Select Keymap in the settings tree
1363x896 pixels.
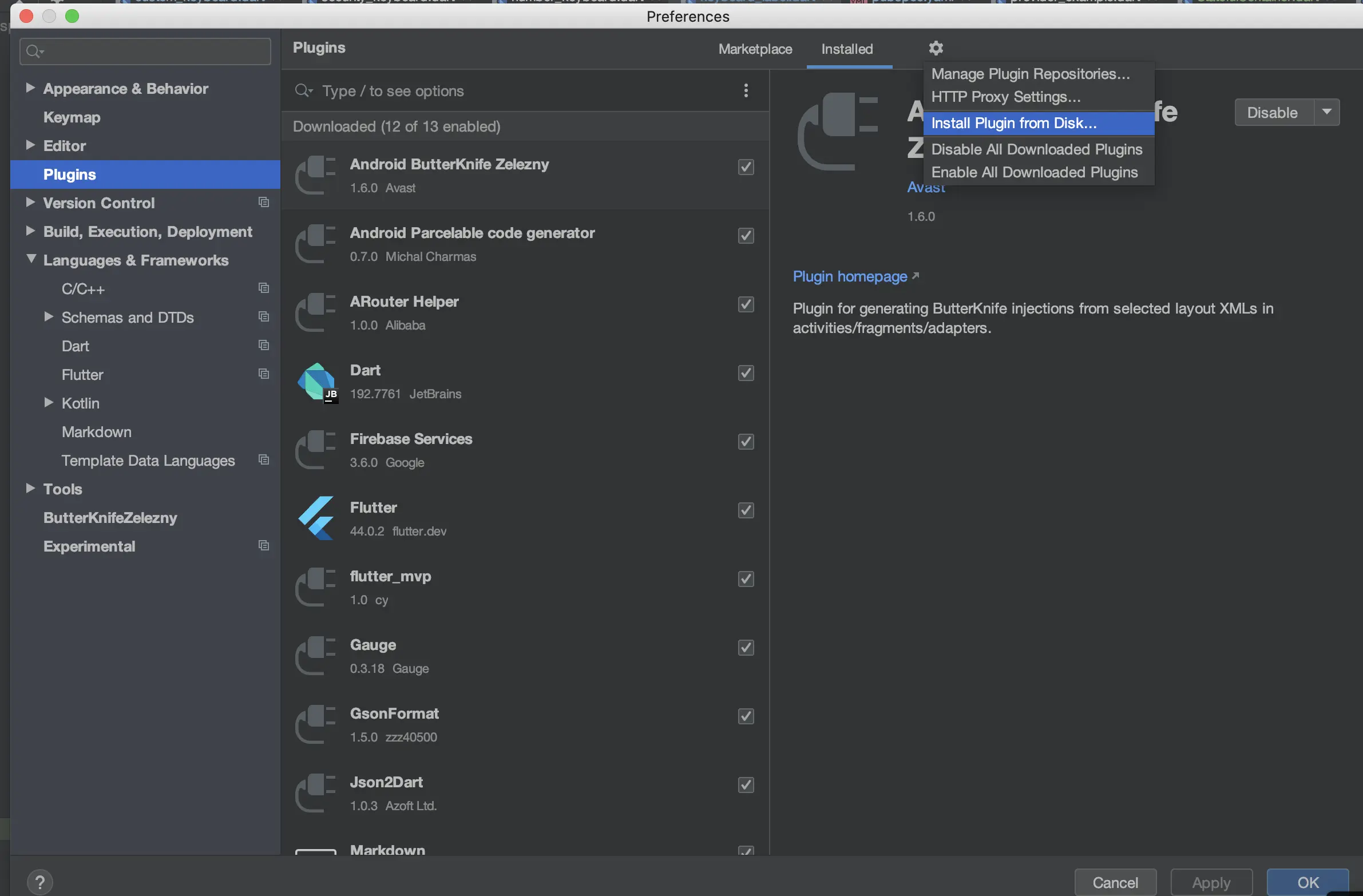click(72, 117)
